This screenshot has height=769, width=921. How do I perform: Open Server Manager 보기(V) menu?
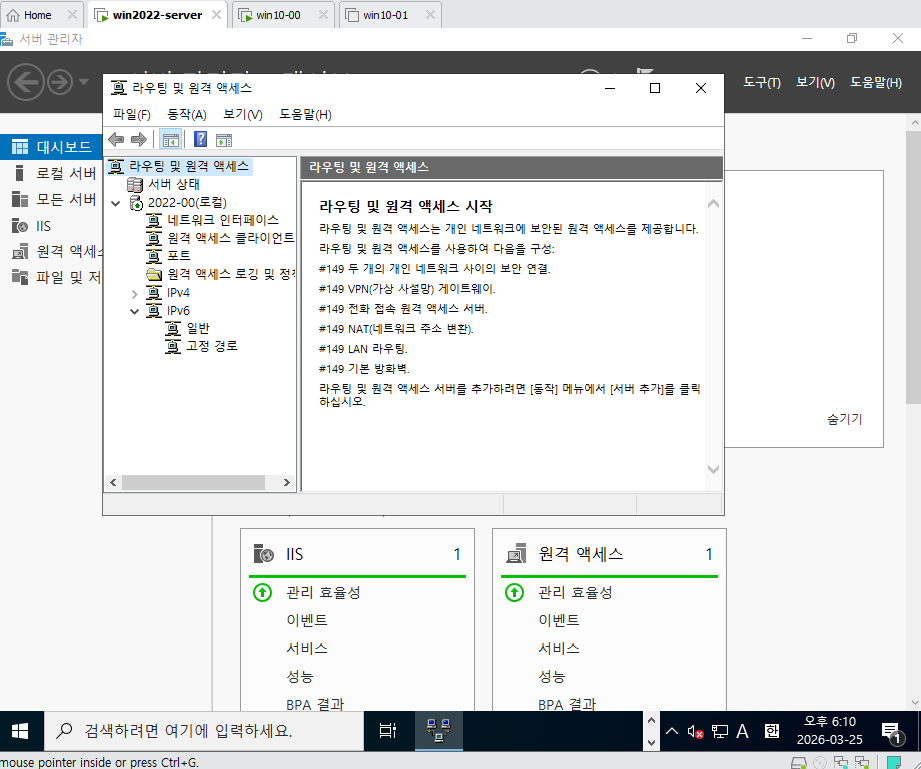click(815, 83)
